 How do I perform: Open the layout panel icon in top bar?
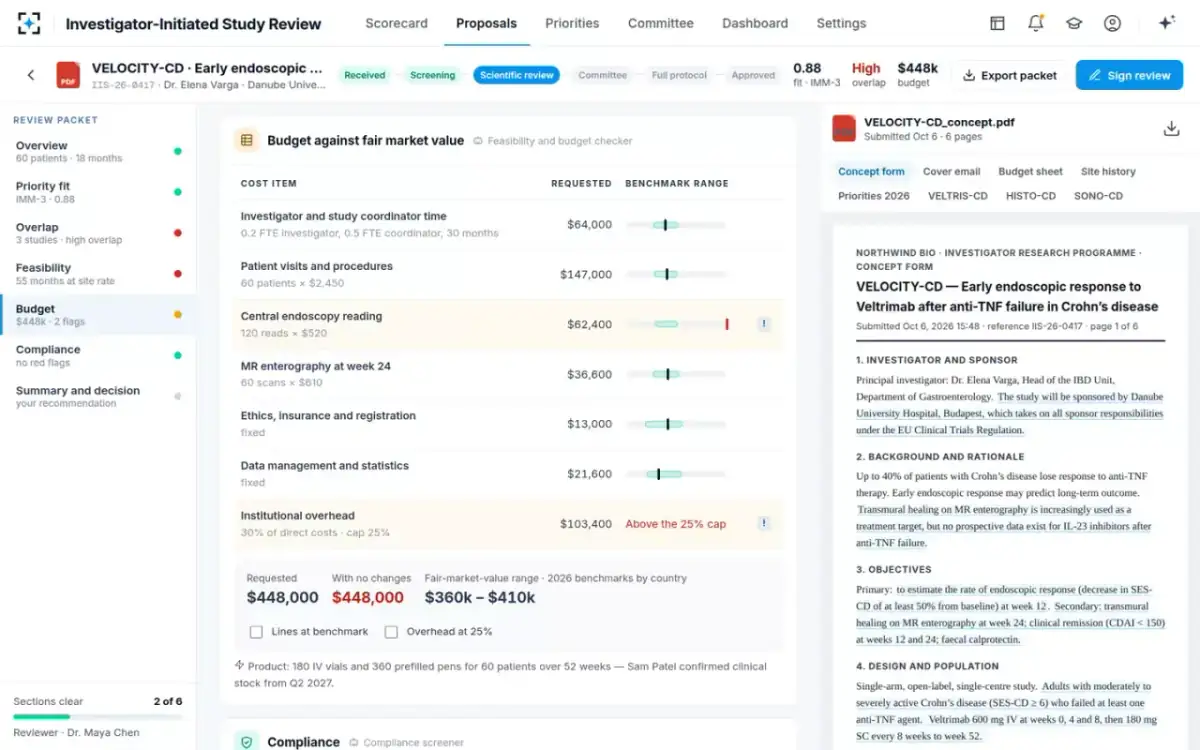(x=997, y=23)
